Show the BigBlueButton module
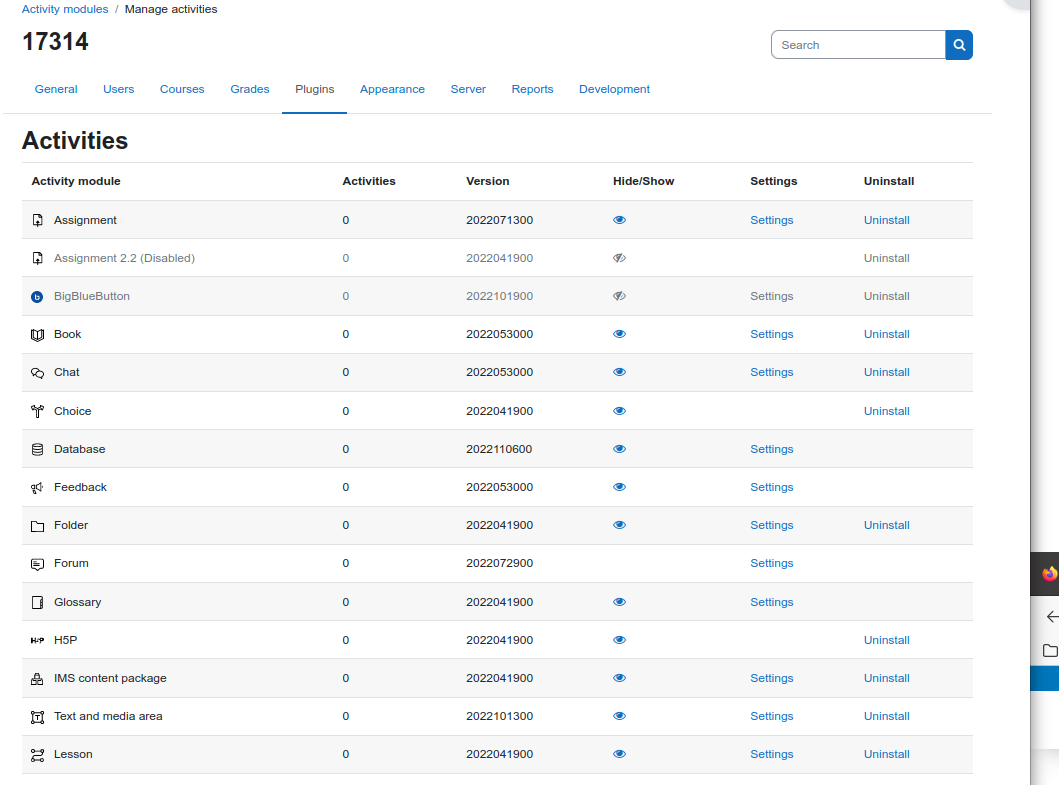The height and width of the screenshot is (785, 1059). [x=619, y=296]
